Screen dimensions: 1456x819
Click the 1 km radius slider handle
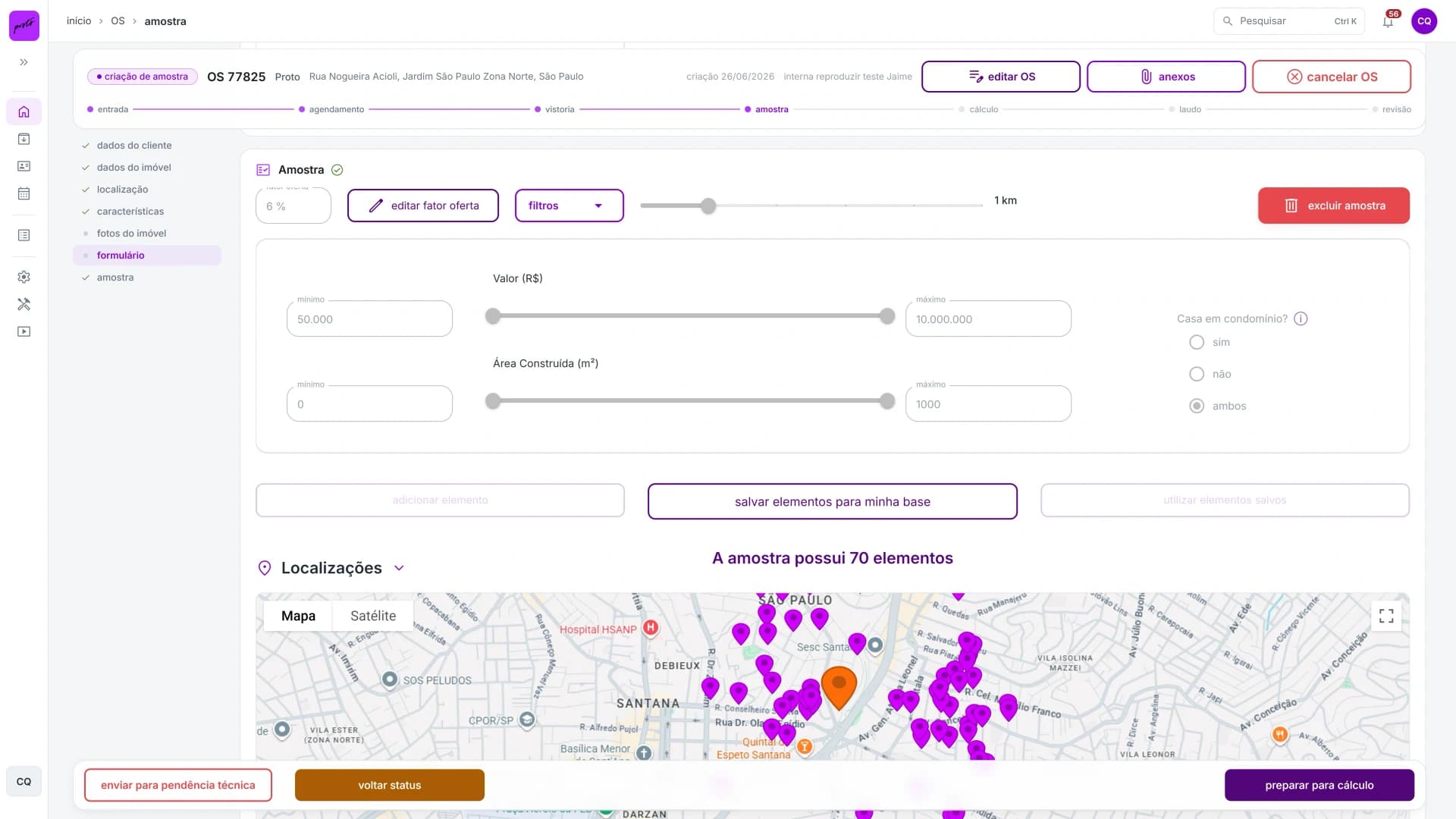[708, 206]
